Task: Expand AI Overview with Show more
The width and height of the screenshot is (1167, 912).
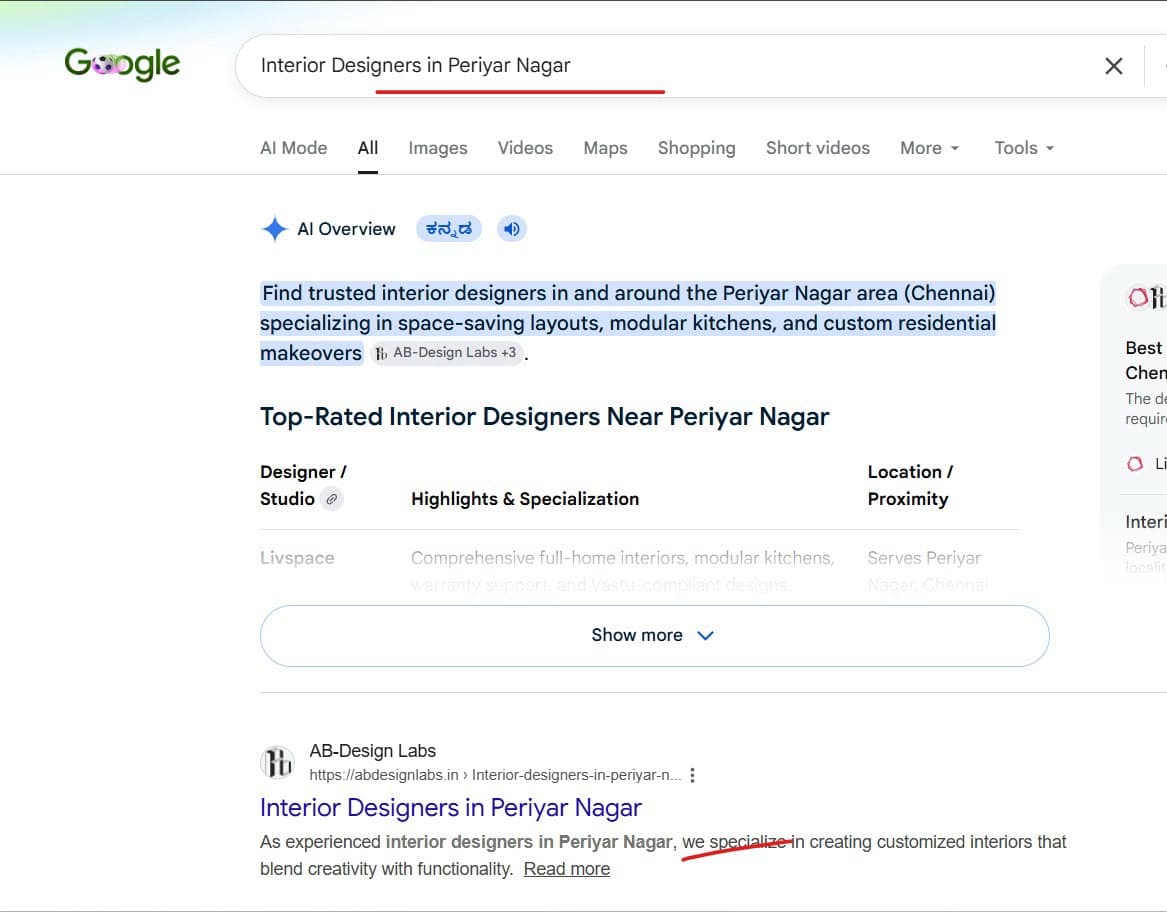Action: [x=654, y=636]
